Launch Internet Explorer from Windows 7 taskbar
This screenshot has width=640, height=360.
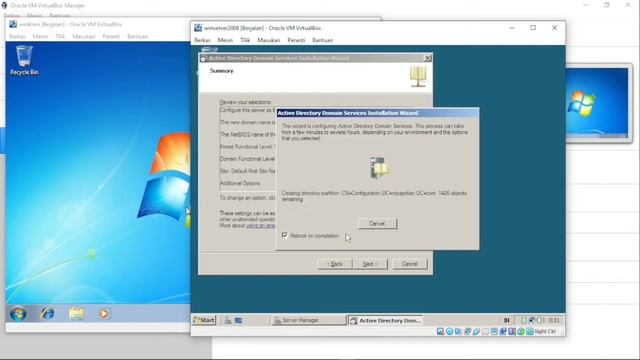click(x=47, y=313)
